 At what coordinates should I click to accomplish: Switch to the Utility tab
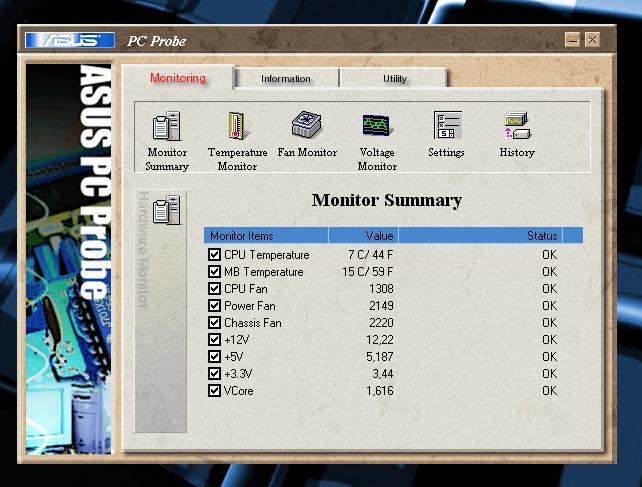click(x=394, y=78)
